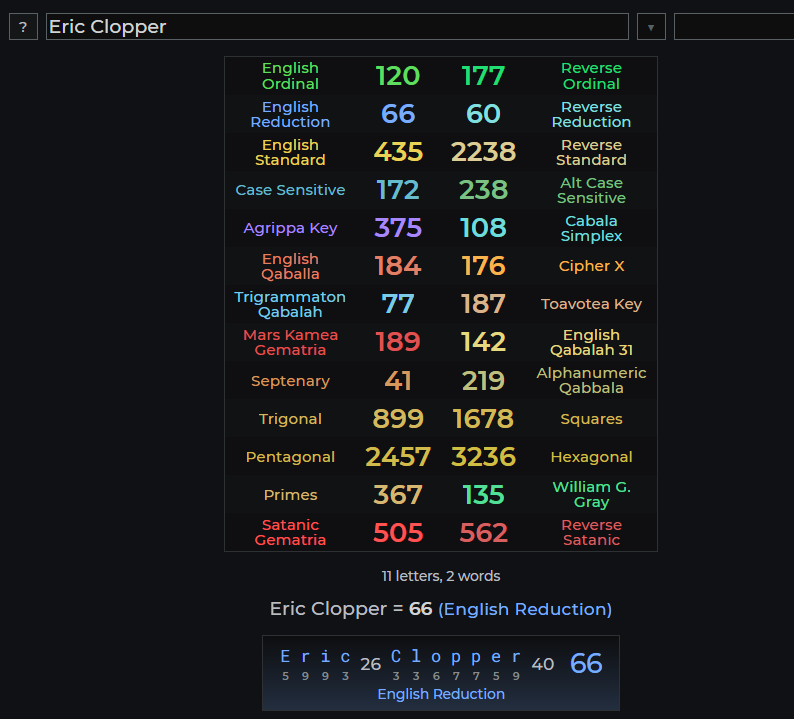Select the English Standard cipher label
The image size is (794, 719).
(x=290, y=152)
